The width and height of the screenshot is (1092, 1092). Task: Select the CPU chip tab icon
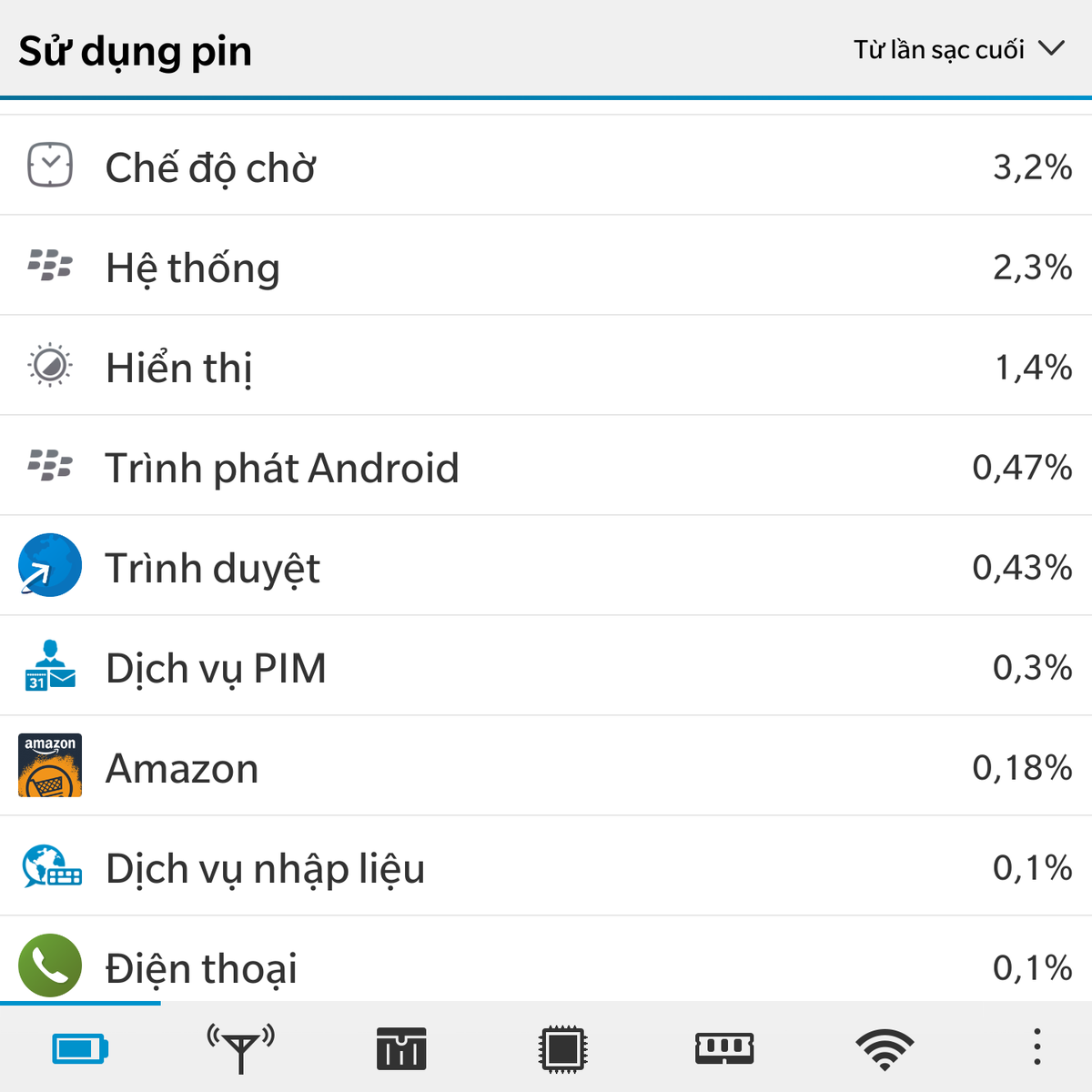click(x=562, y=1048)
